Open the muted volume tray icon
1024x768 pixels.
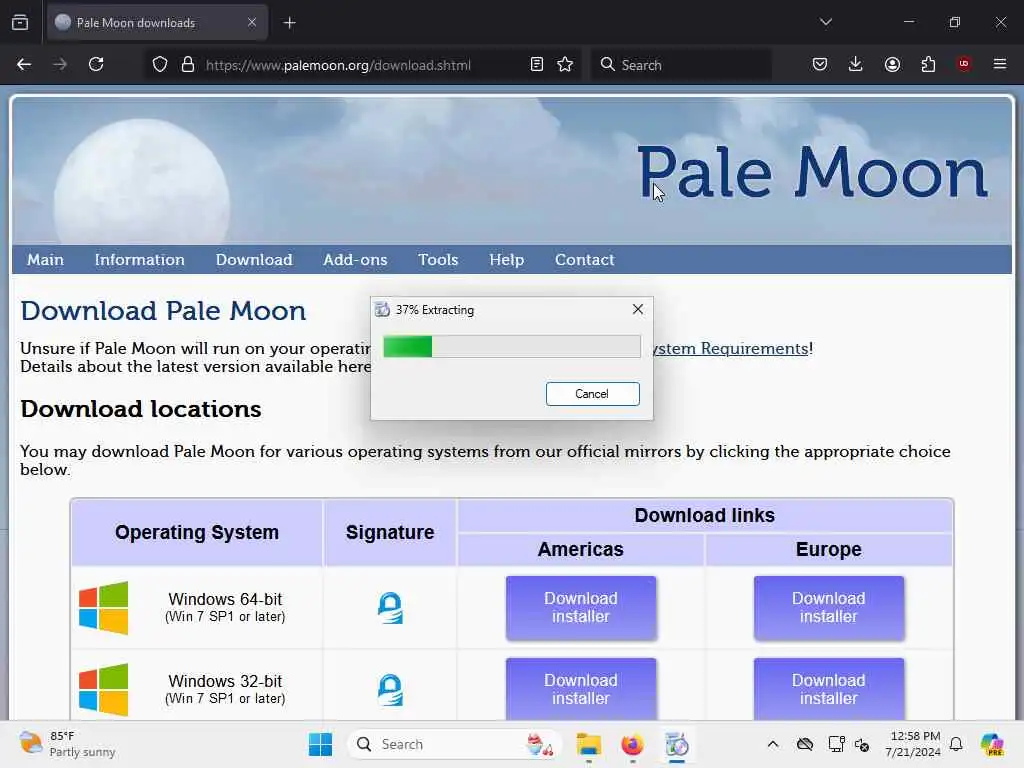[x=861, y=744]
